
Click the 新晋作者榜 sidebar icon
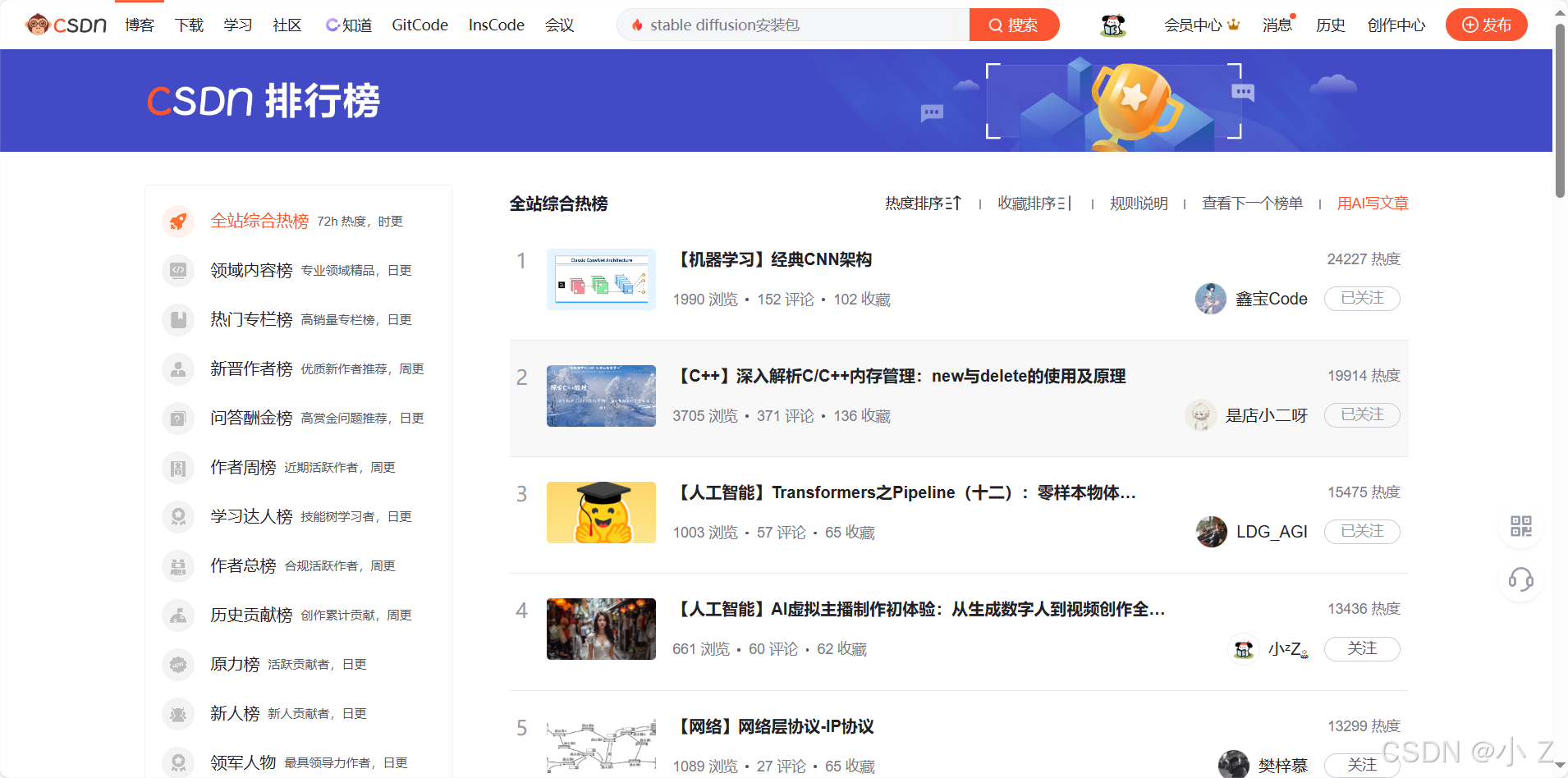(178, 369)
